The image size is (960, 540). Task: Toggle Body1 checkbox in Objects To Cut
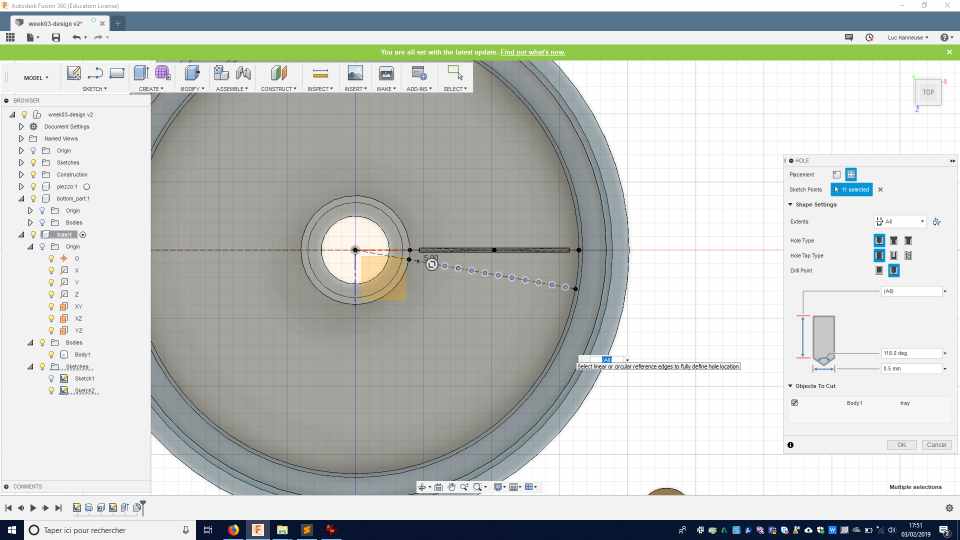795,403
